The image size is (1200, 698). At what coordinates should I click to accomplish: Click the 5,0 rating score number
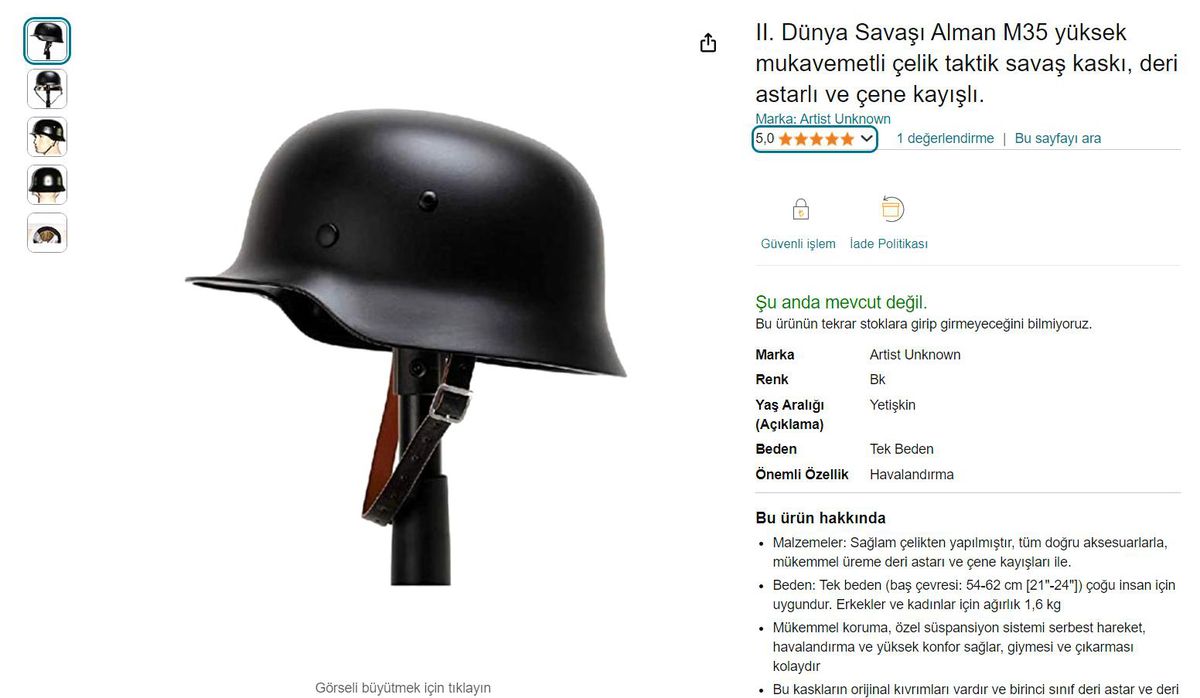click(765, 139)
